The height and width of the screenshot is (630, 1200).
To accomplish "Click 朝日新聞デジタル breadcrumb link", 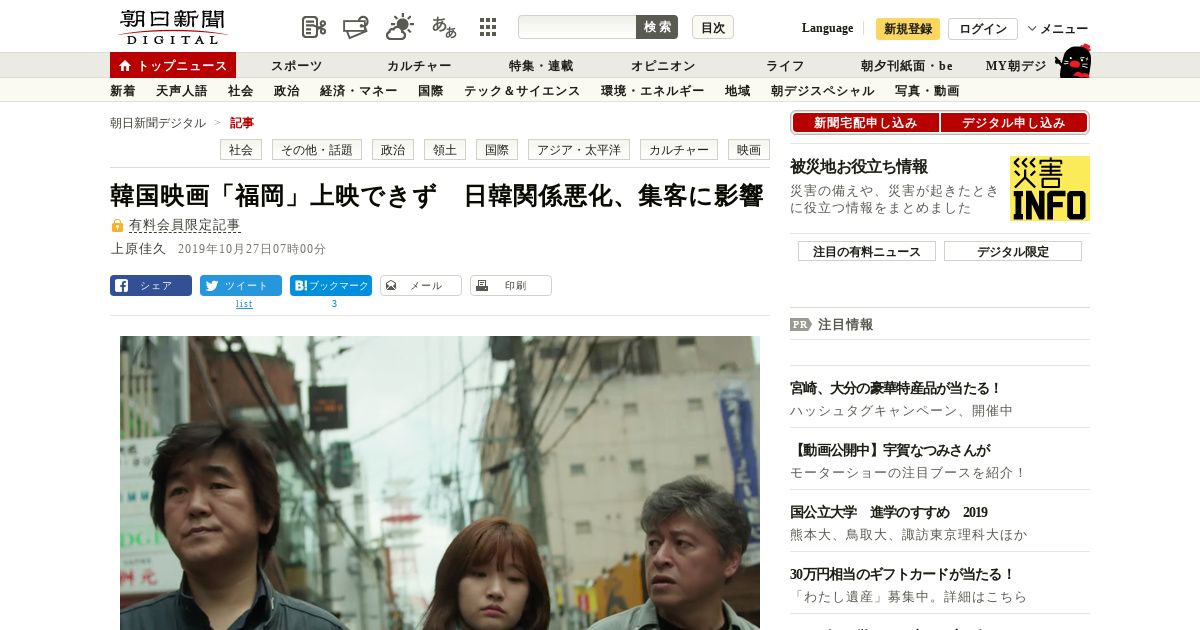I will (x=158, y=123).
